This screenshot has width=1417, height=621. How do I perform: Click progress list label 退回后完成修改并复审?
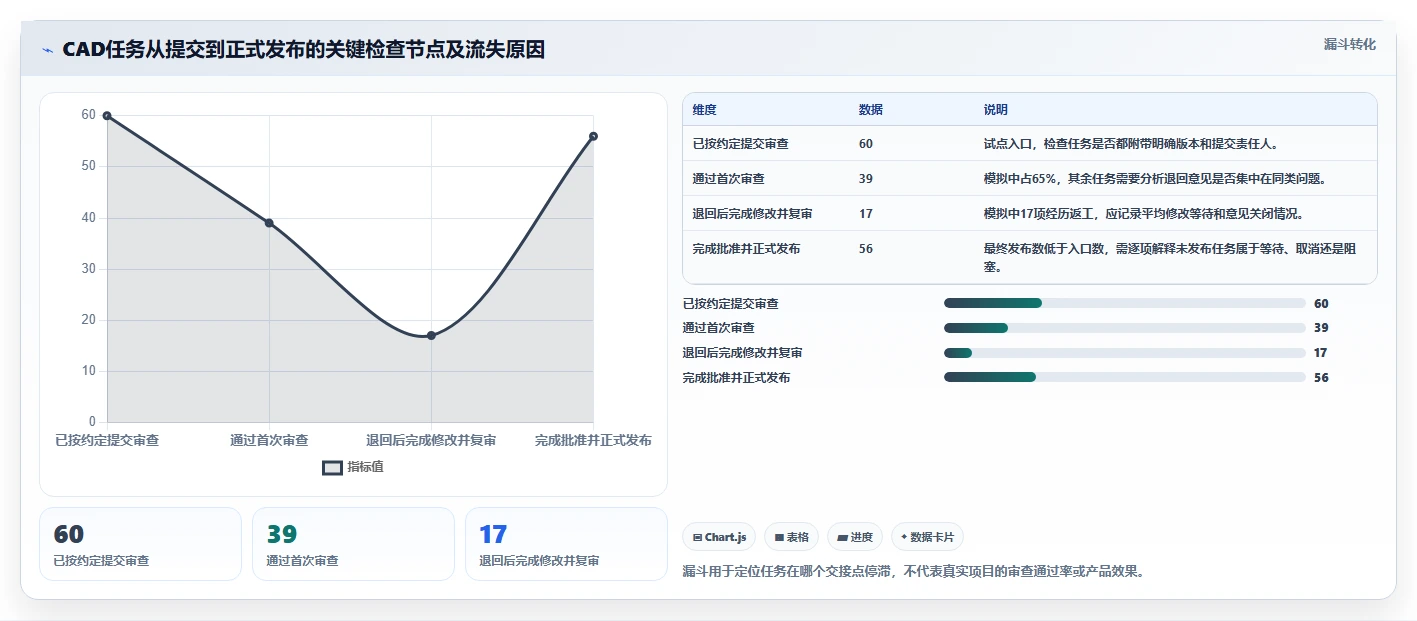click(x=743, y=353)
